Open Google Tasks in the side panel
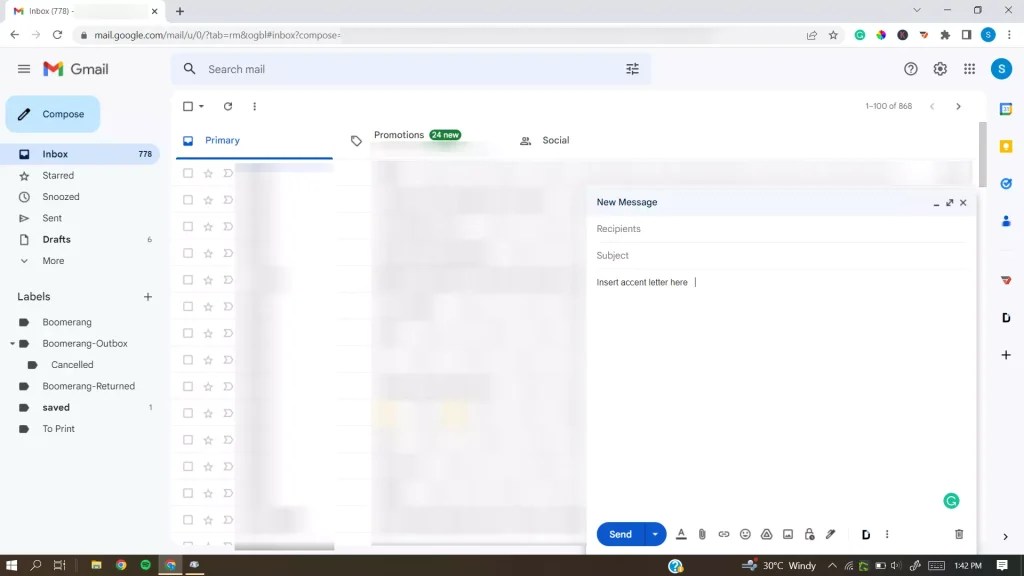Viewport: 1024px width, 576px height. (x=1006, y=184)
